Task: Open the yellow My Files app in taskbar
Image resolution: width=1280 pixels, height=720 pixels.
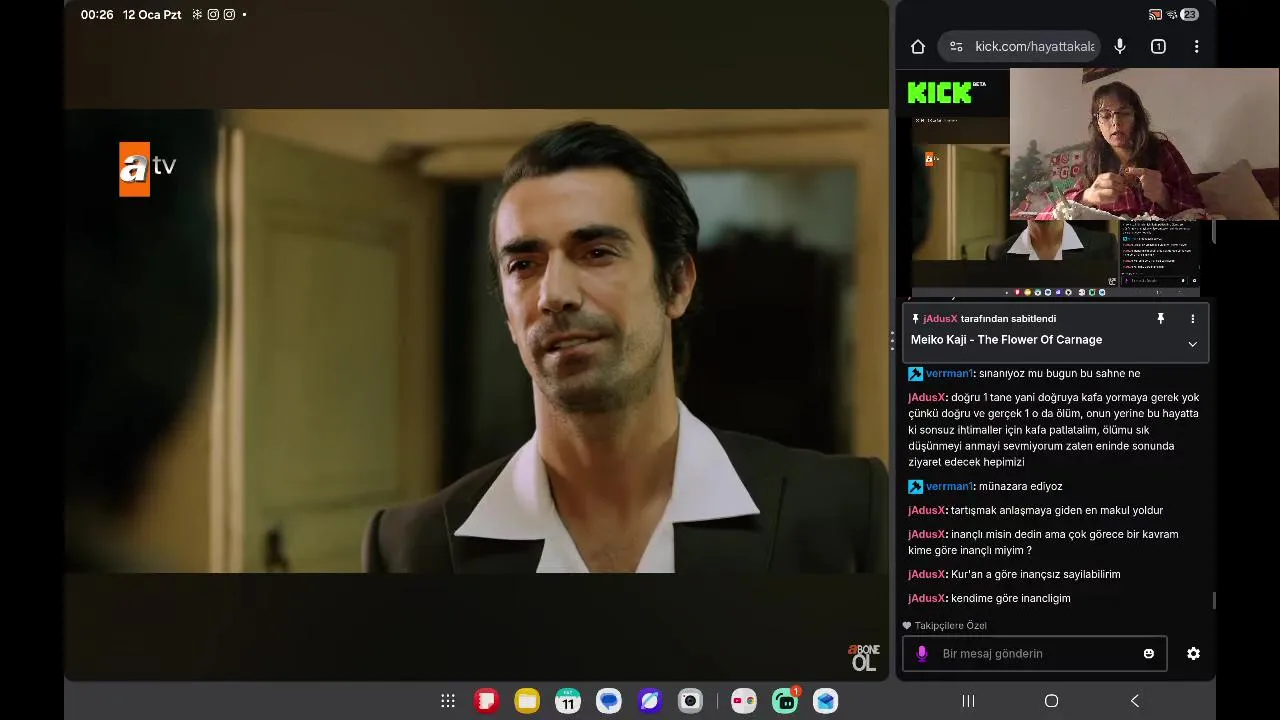Action: 527,701
